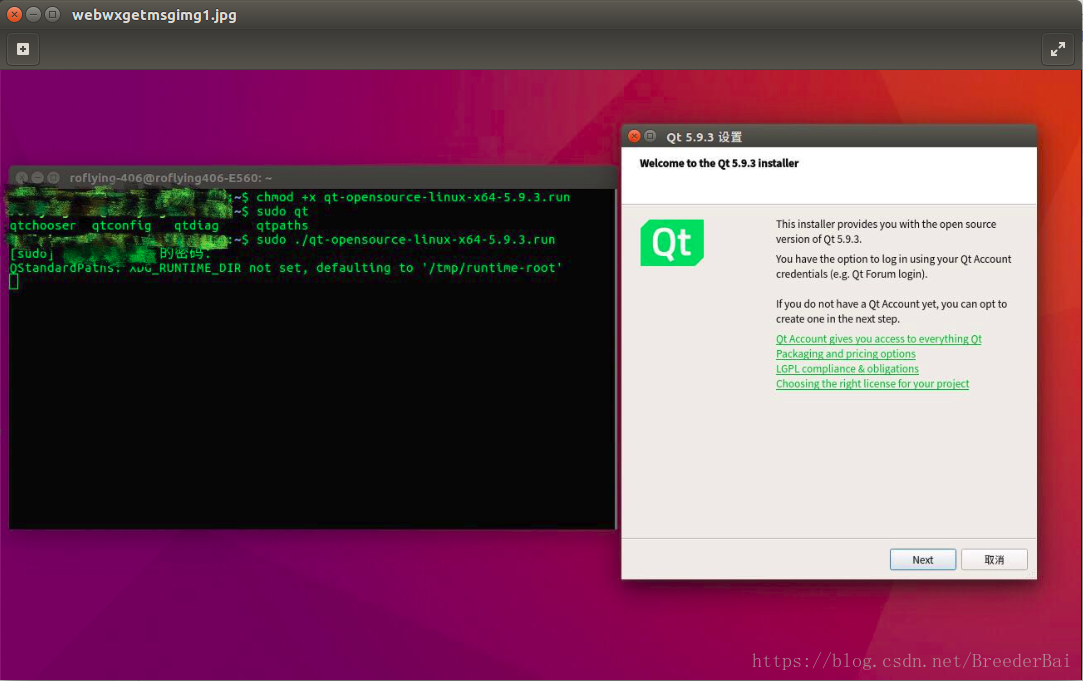This screenshot has width=1083, height=681.
Task: Click 'qtdiag' in the terminal output
Action: tap(196, 226)
